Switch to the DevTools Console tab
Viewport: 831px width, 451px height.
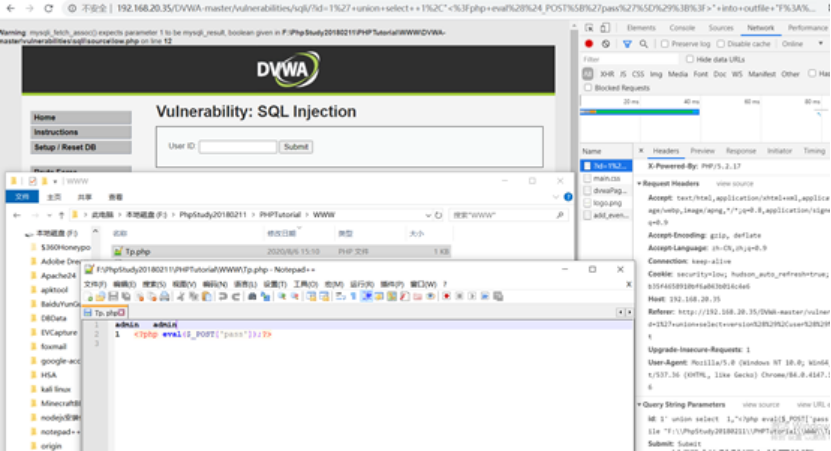point(682,28)
